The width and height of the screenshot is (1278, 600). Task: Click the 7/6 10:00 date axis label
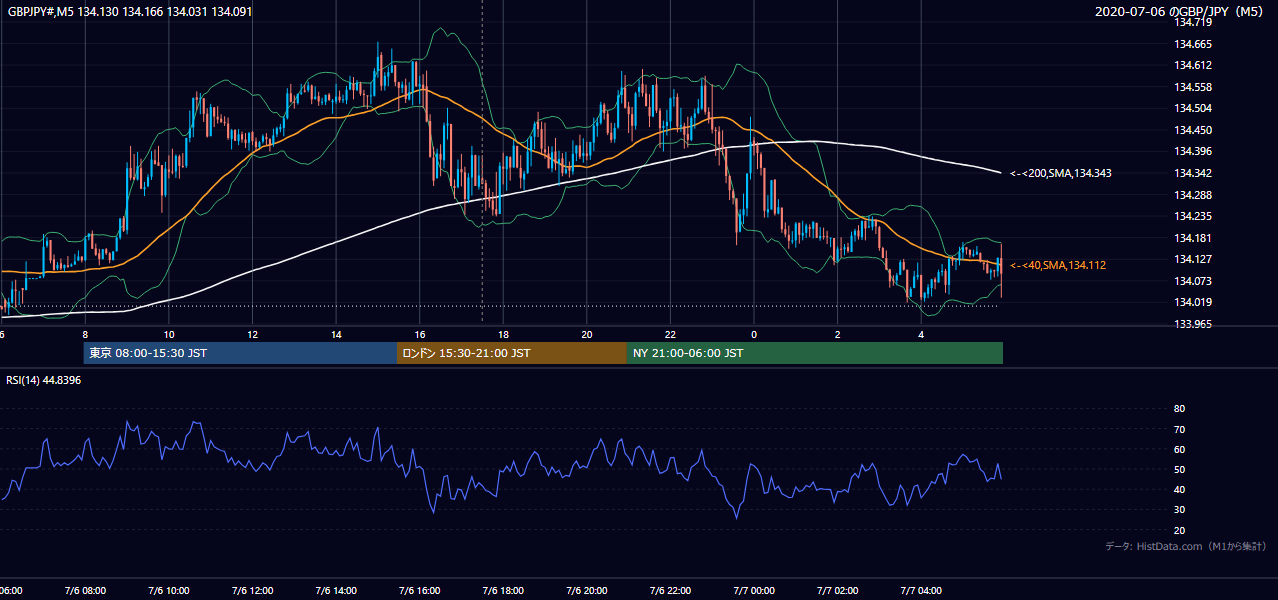(x=168, y=591)
